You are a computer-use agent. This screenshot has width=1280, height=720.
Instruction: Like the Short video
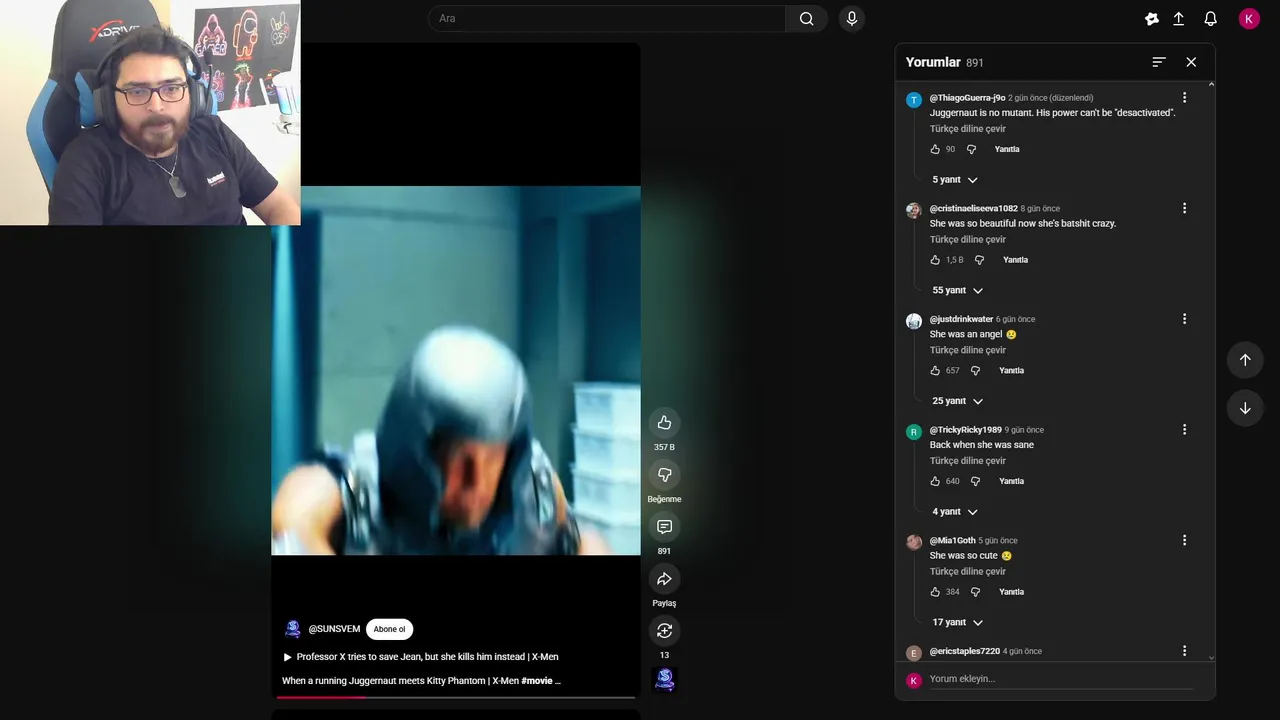[664, 422]
